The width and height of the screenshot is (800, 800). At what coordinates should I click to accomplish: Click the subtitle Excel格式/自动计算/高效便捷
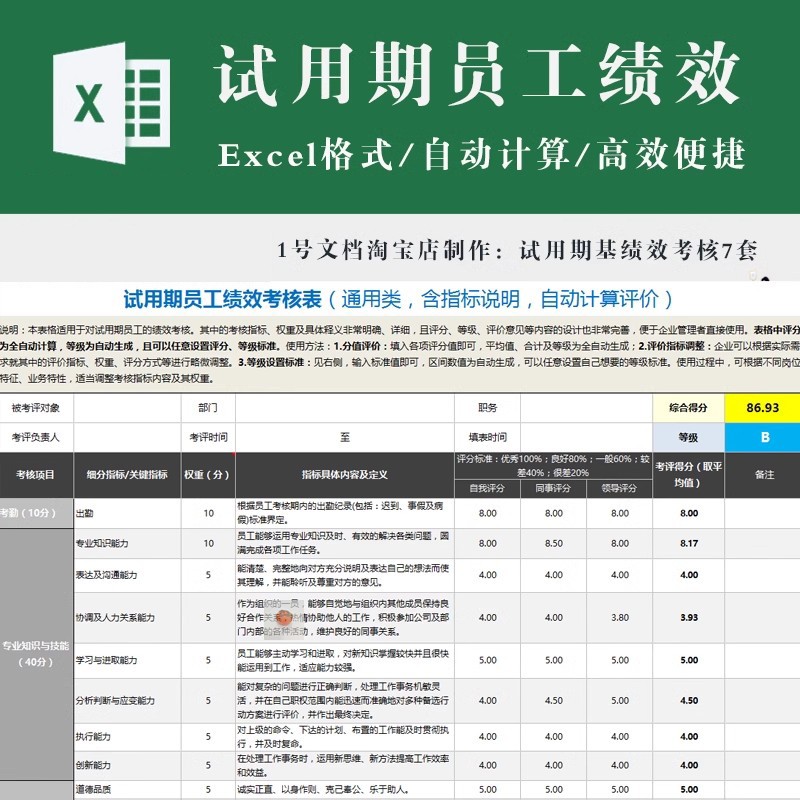482,155
